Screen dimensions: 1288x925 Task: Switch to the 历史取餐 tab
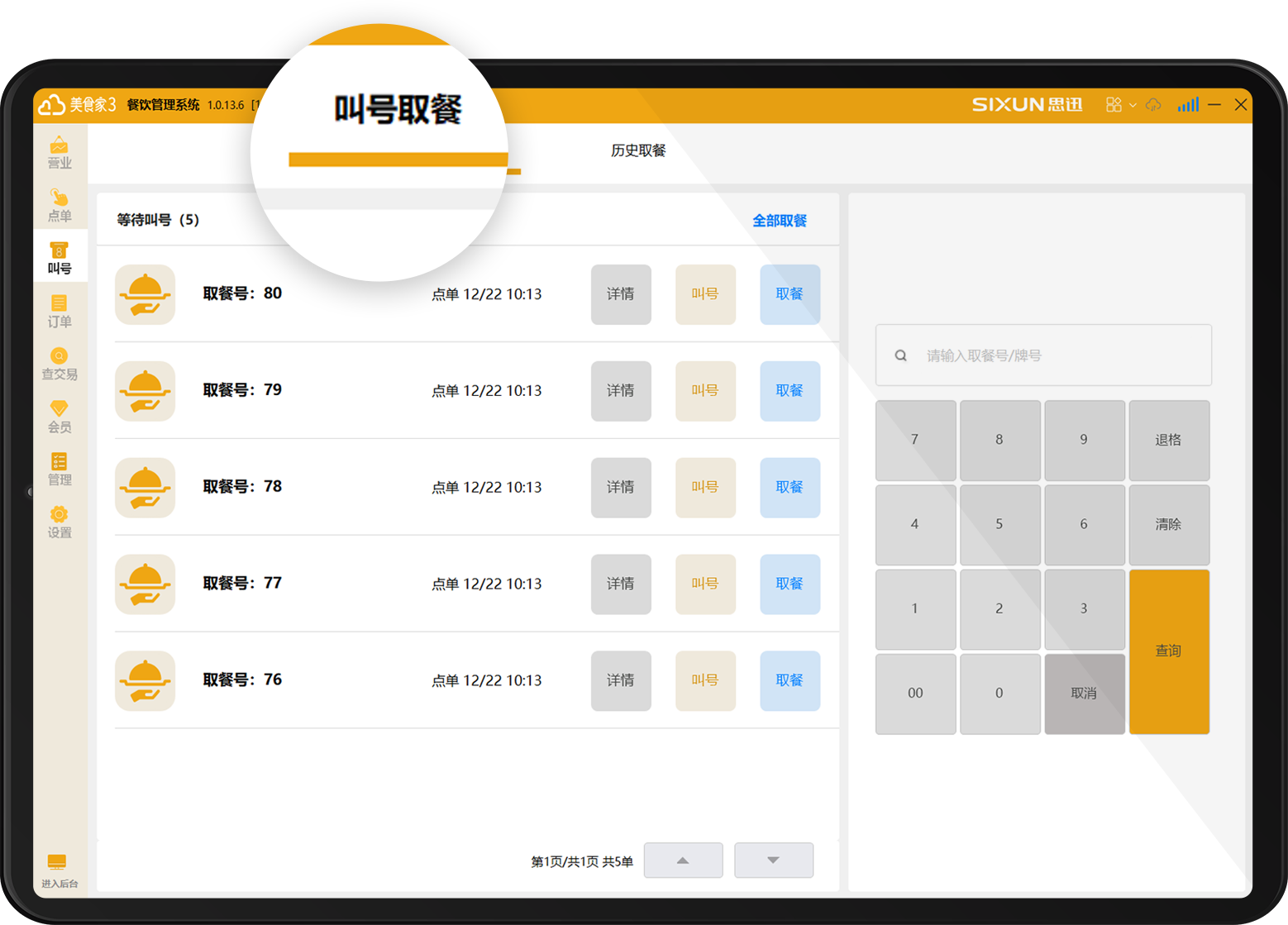(637, 151)
